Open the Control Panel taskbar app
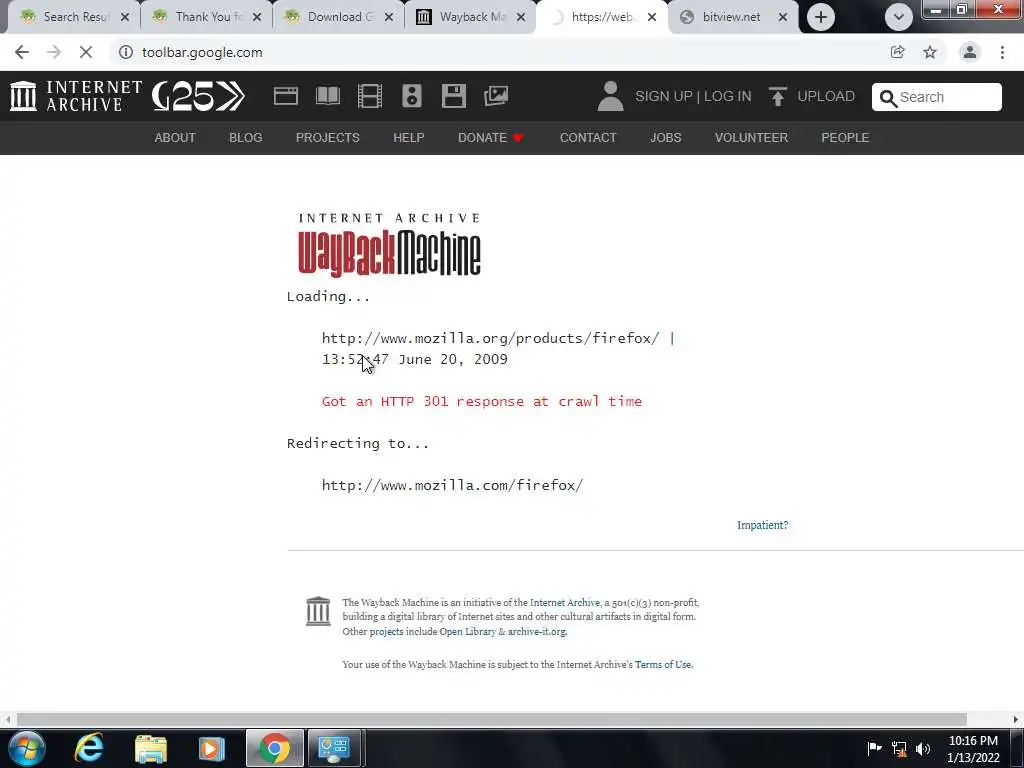Screen dimensions: 1024x768 pyautogui.click(x=334, y=748)
